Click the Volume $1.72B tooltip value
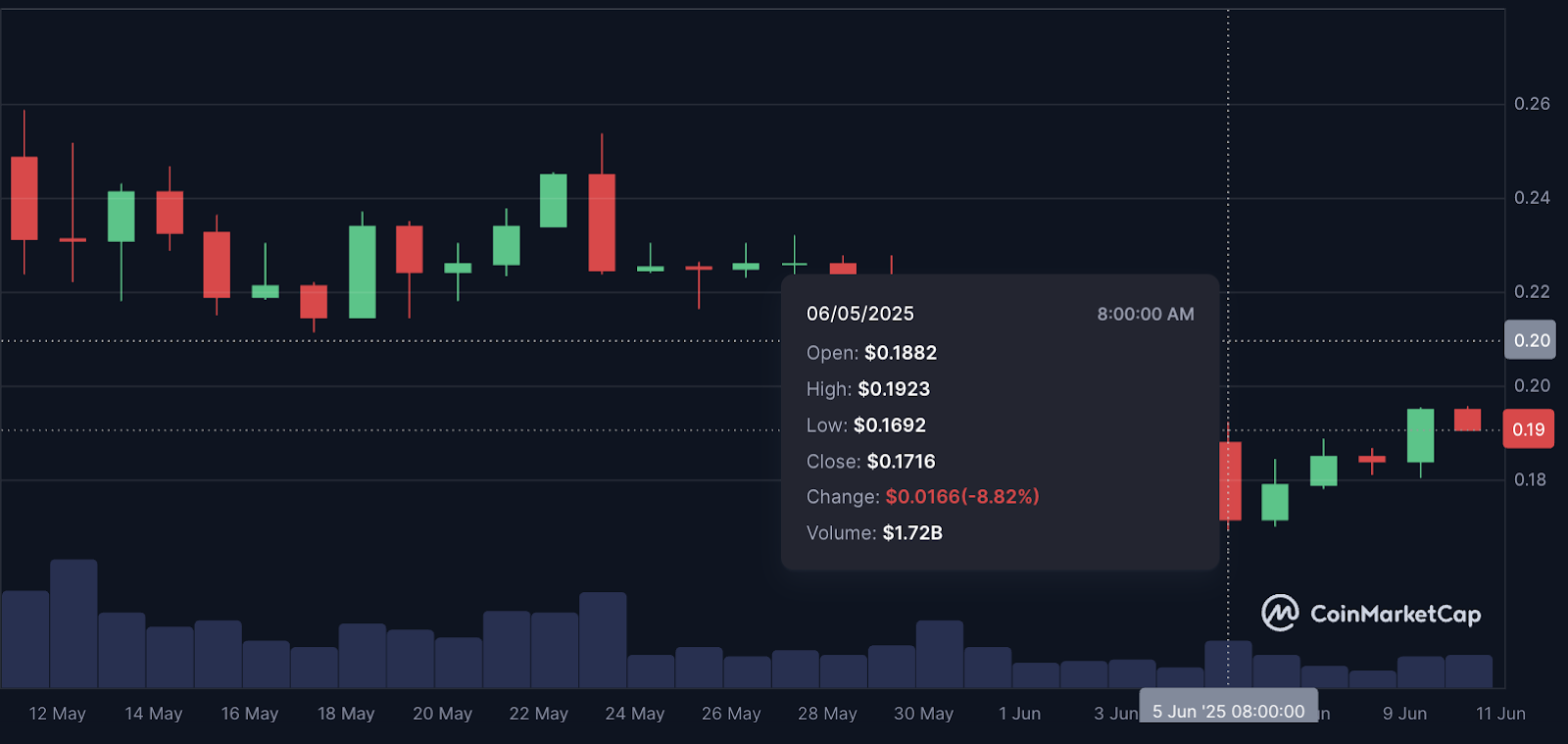Viewport: 1568px width, 744px height. (912, 533)
